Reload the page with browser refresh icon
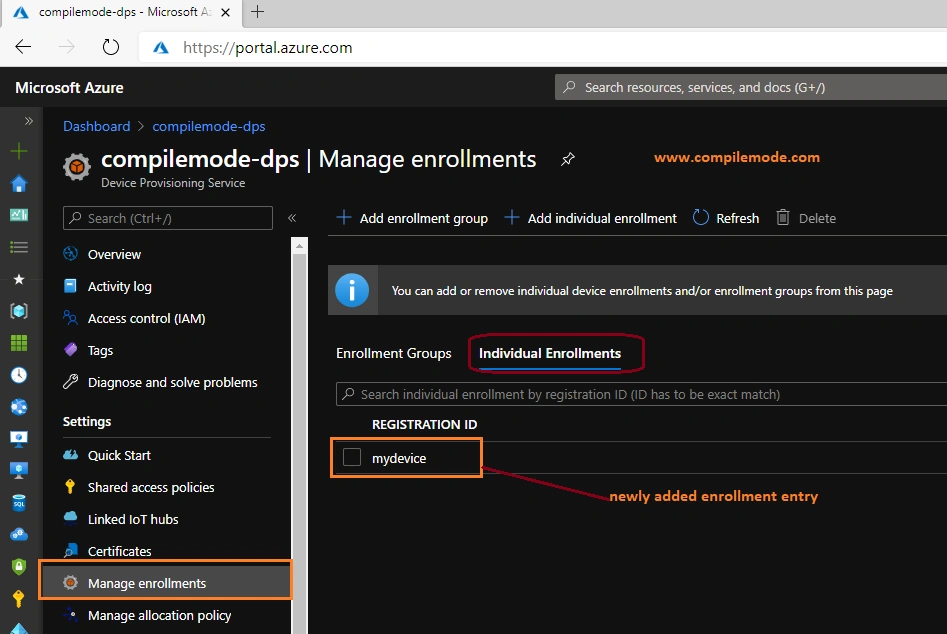 pyautogui.click(x=111, y=47)
